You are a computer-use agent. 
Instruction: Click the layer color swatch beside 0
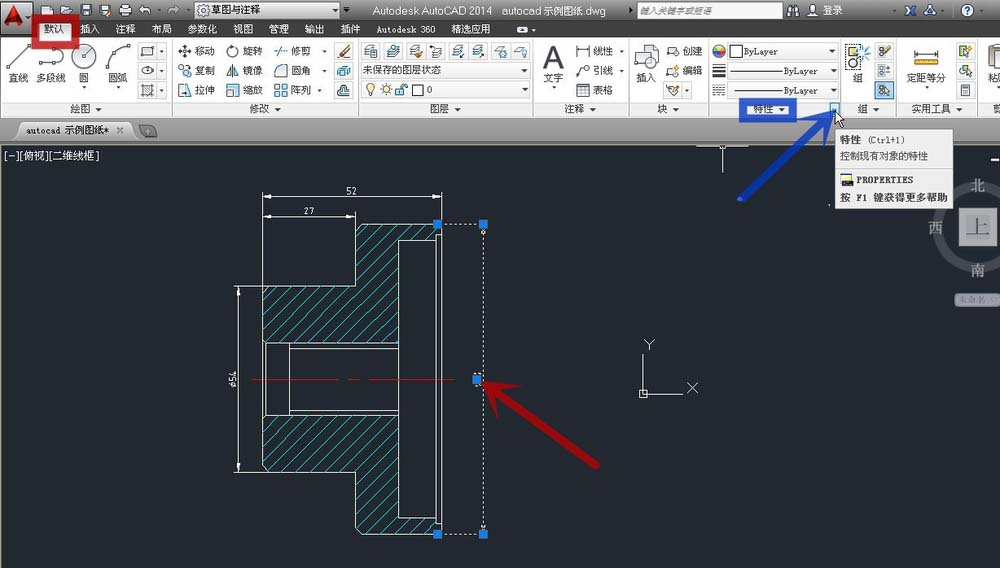point(418,90)
